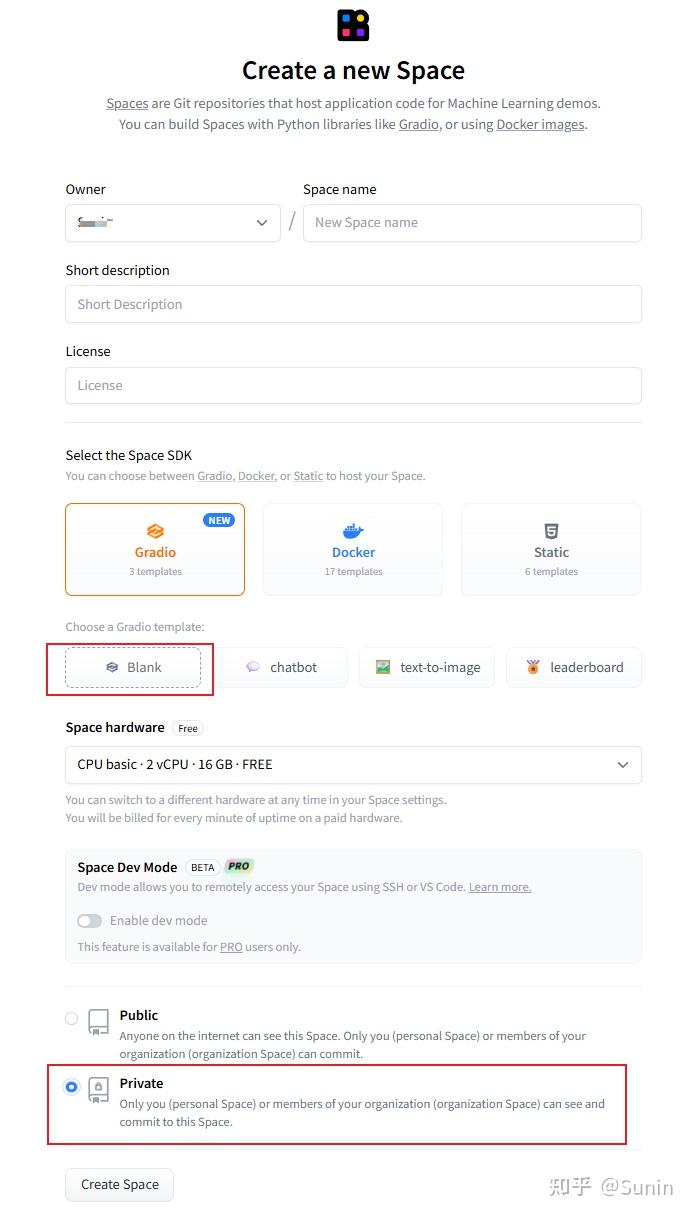690x1214 pixels.
Task: Select the Blank Gradio template
Action: tap(133, 667)
